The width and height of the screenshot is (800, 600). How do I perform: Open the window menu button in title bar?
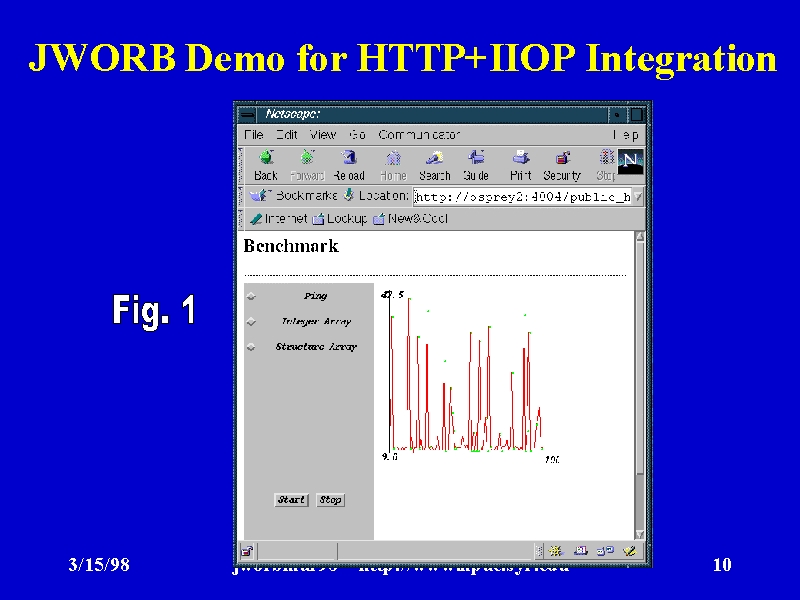tap(247, 114)
